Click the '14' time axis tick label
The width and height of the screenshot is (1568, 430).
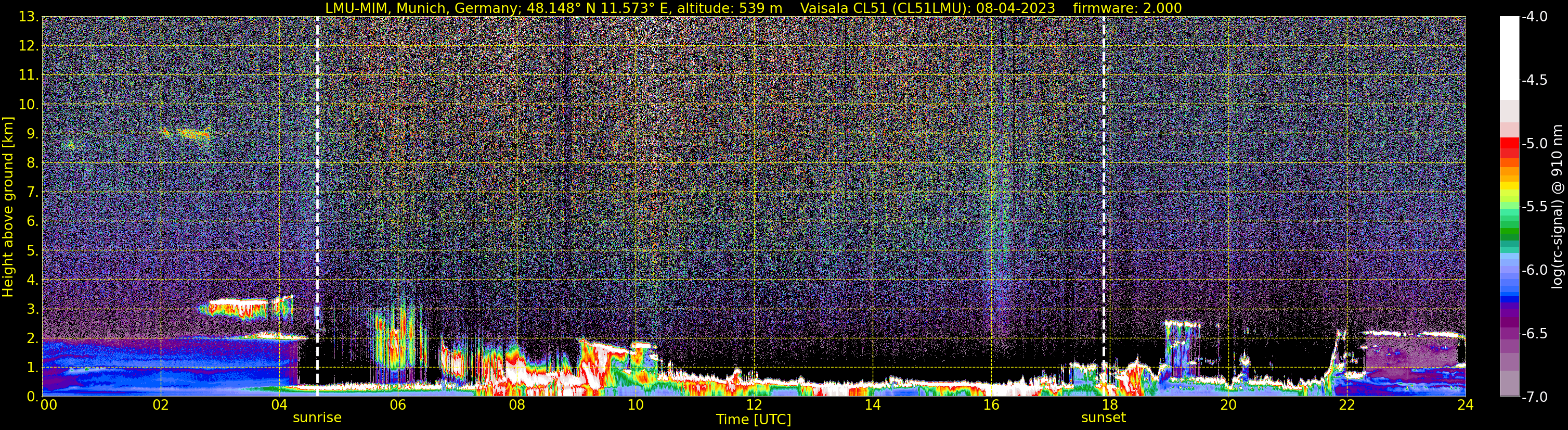(872, 405)
